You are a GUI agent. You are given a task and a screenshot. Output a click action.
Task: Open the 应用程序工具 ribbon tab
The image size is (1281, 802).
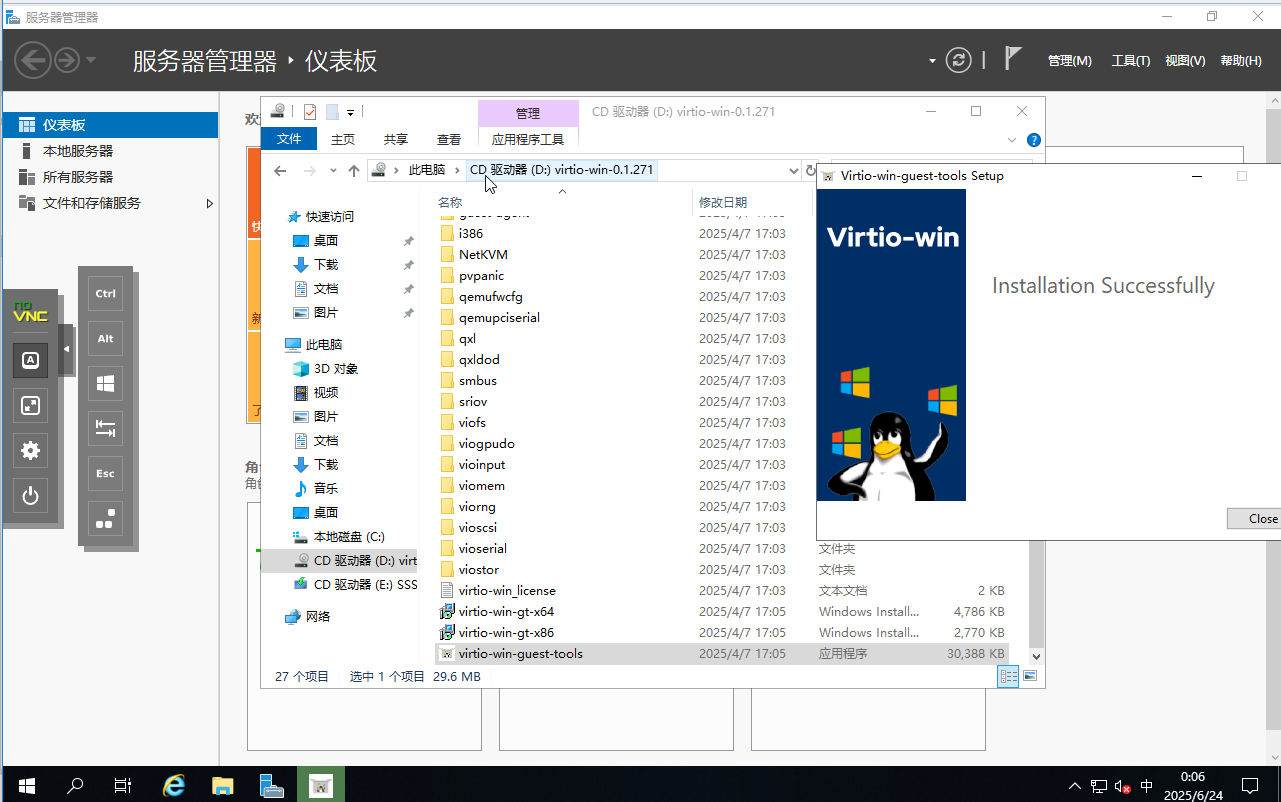point(528,140)
